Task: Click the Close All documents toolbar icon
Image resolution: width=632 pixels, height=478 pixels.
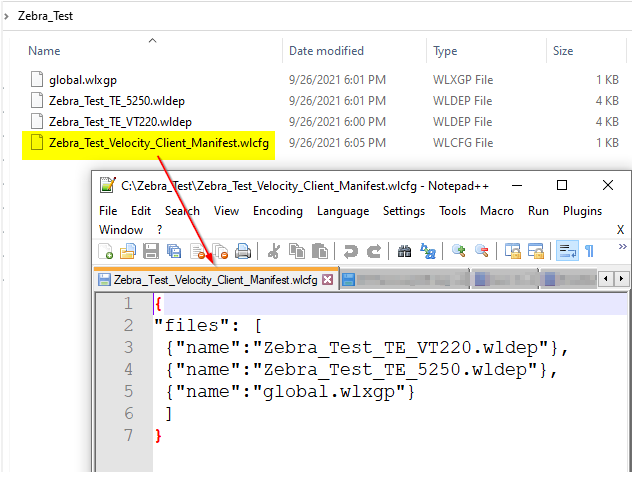Action: point(220,251)
